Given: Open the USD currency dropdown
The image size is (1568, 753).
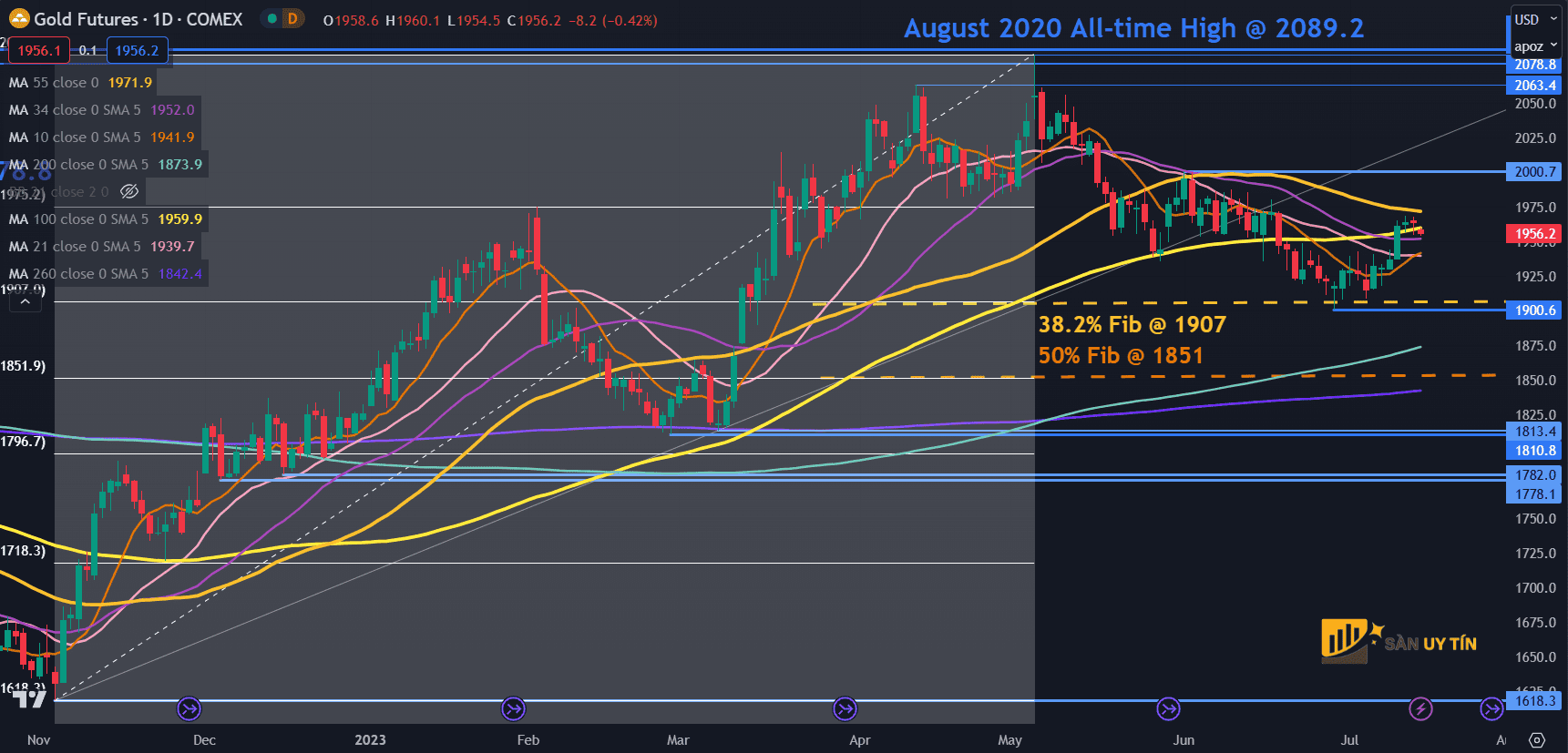Looking at the screenshot, I should coord(1535,19).
